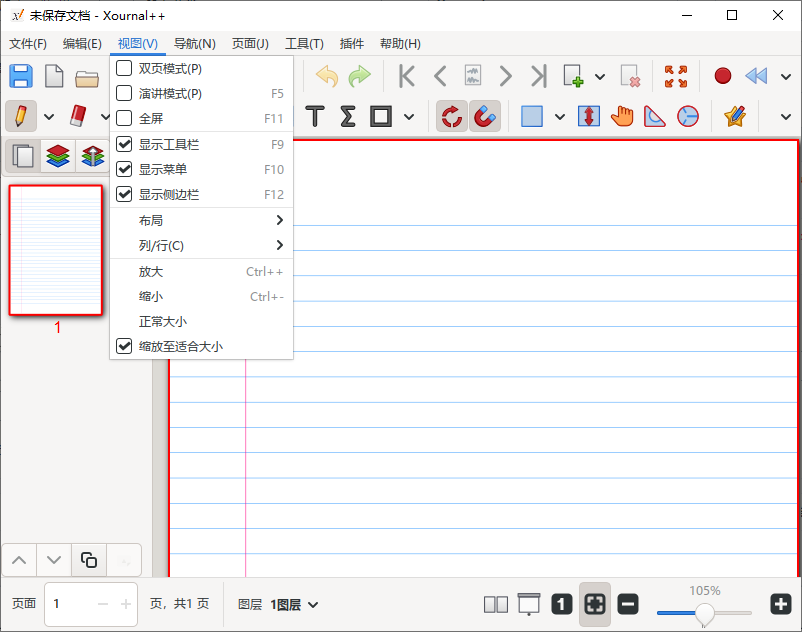Insert new page after current icon
This screenshot has height=632, width=802.
[573, 77]
